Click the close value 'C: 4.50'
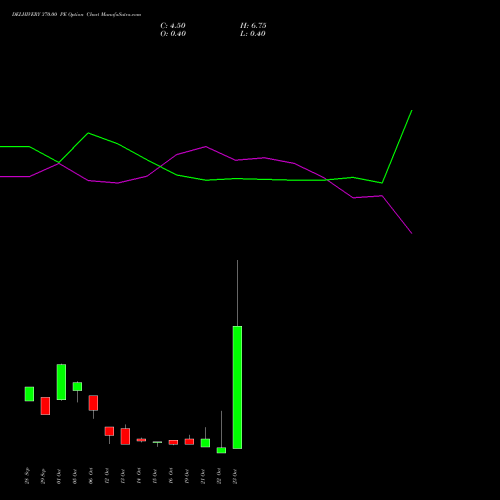This screenshot has width=500, height=500. (173, 26)
